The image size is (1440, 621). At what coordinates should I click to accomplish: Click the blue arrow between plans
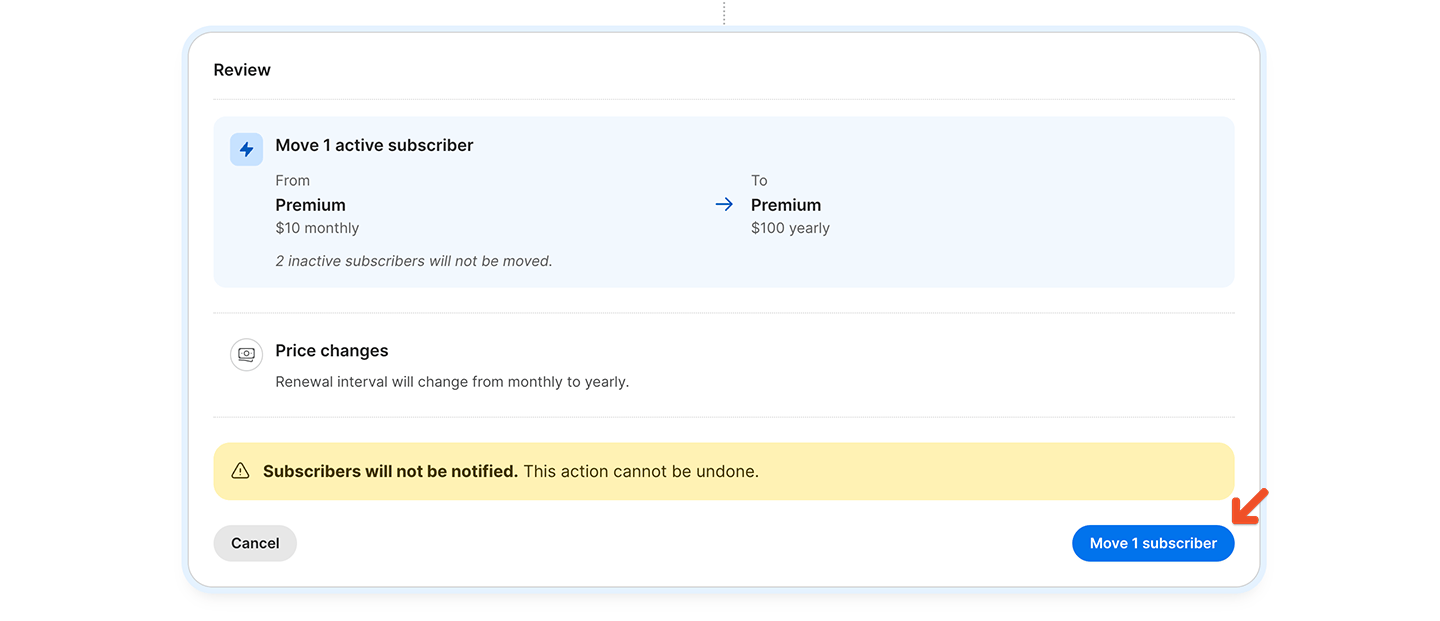click(725, 204)
